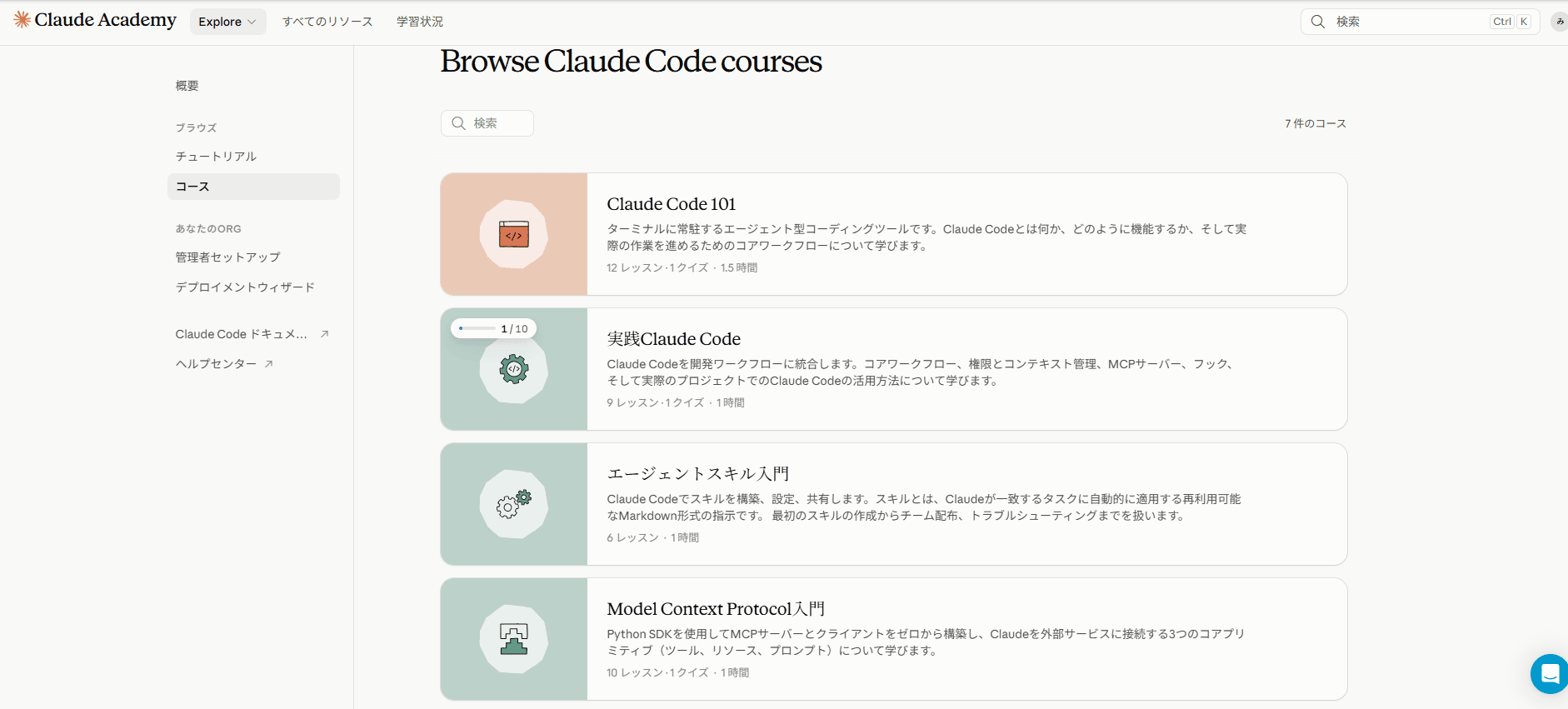The width and height of the screenshot is (1568, 709).
Task: Click the エージェントスキル入門 gears icon
Action: (514, 504)
